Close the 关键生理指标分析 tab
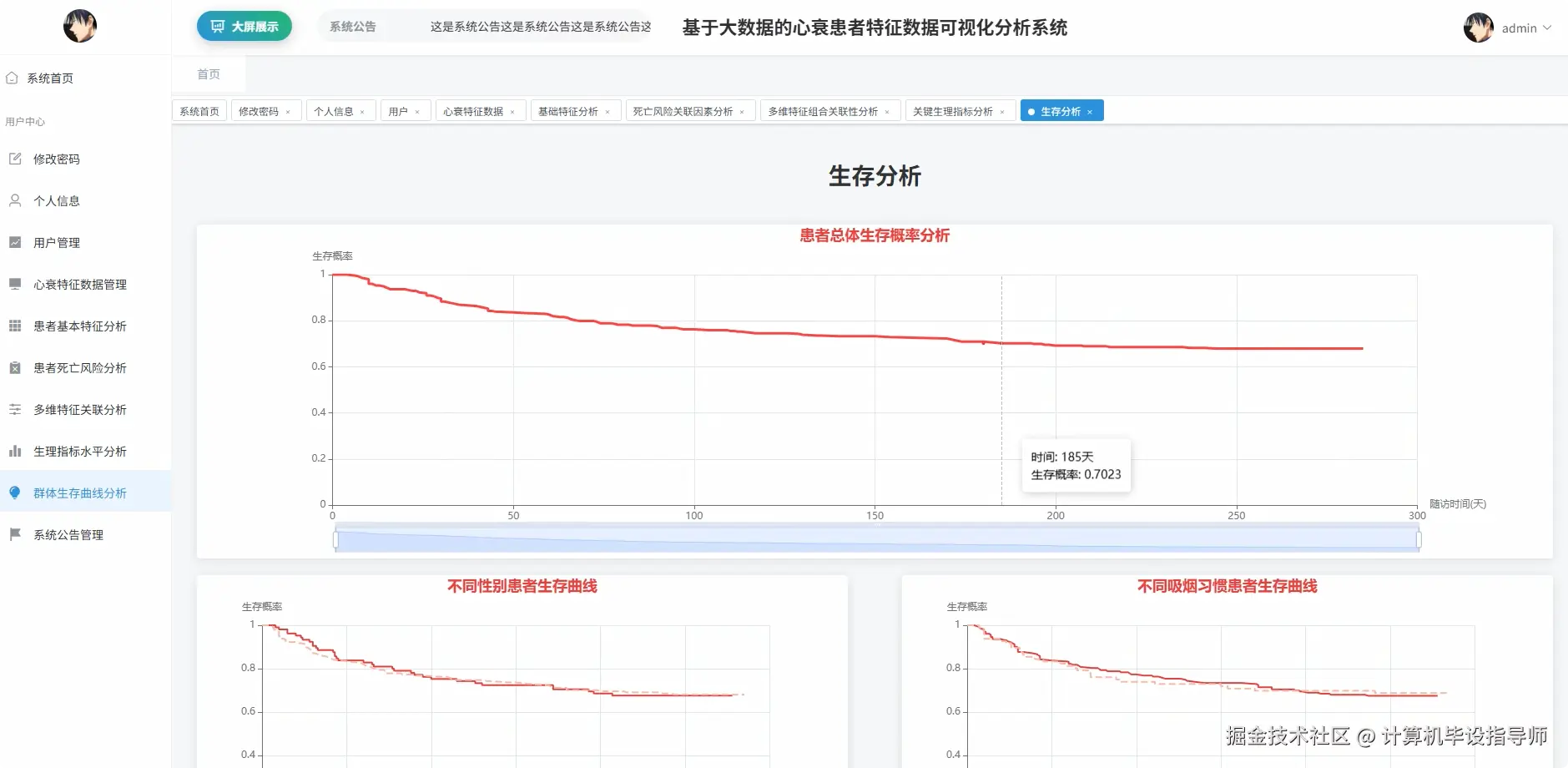The height and width of the screenshot is (768, 1568). 1002,112
